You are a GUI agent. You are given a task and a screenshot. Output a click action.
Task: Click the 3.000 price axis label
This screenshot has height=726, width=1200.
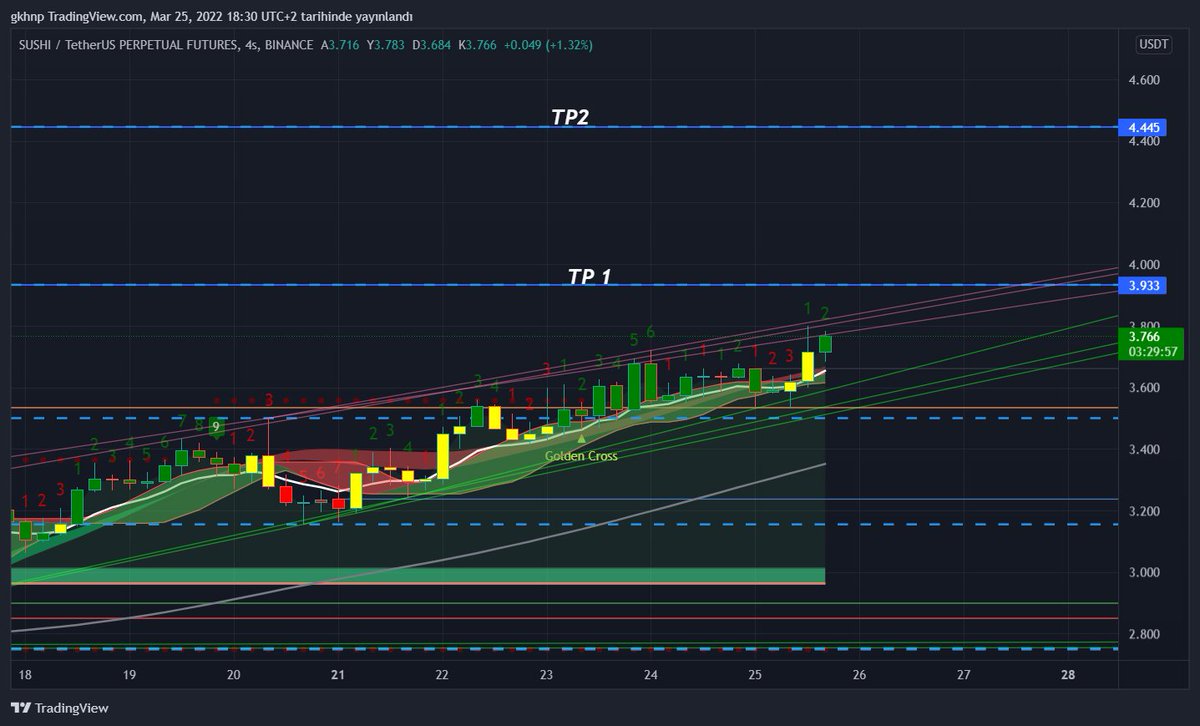1143,573
